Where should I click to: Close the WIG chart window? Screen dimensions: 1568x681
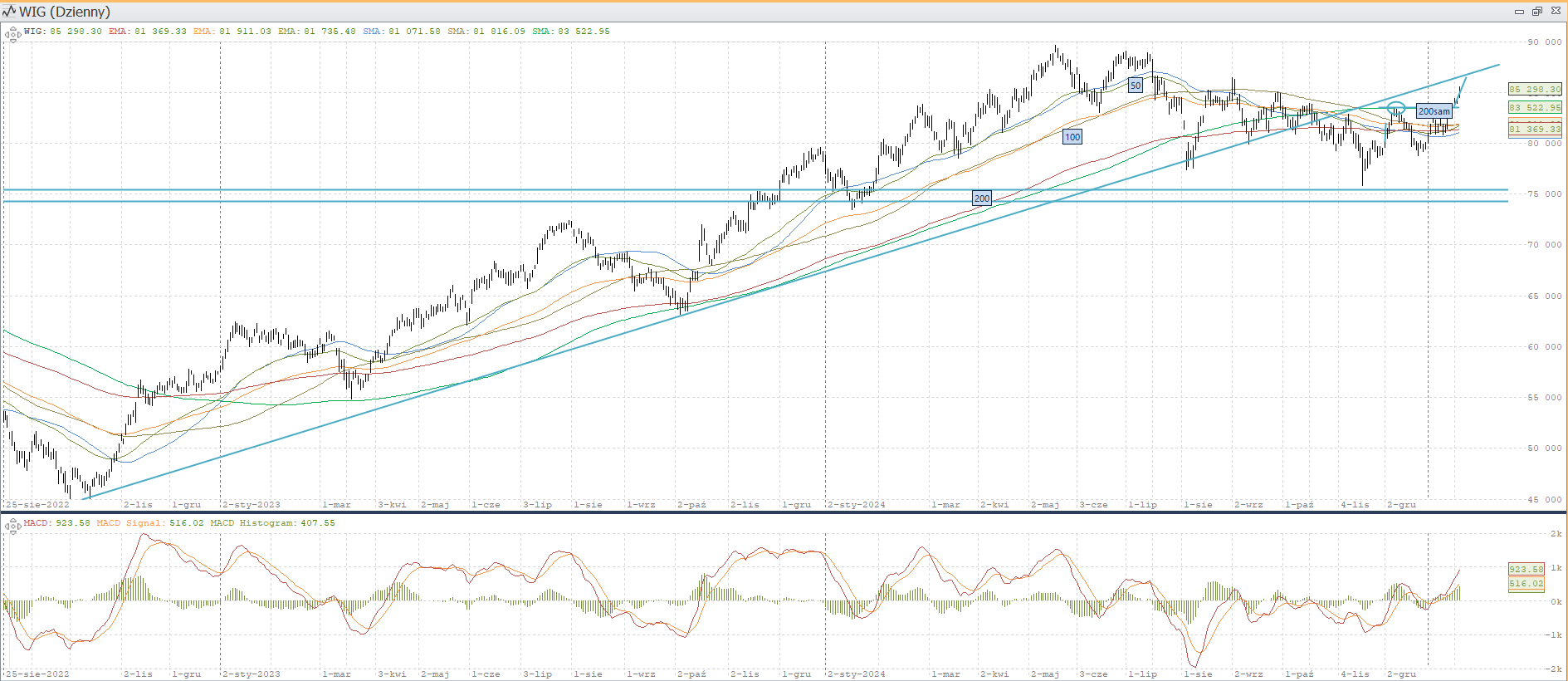1556,12
